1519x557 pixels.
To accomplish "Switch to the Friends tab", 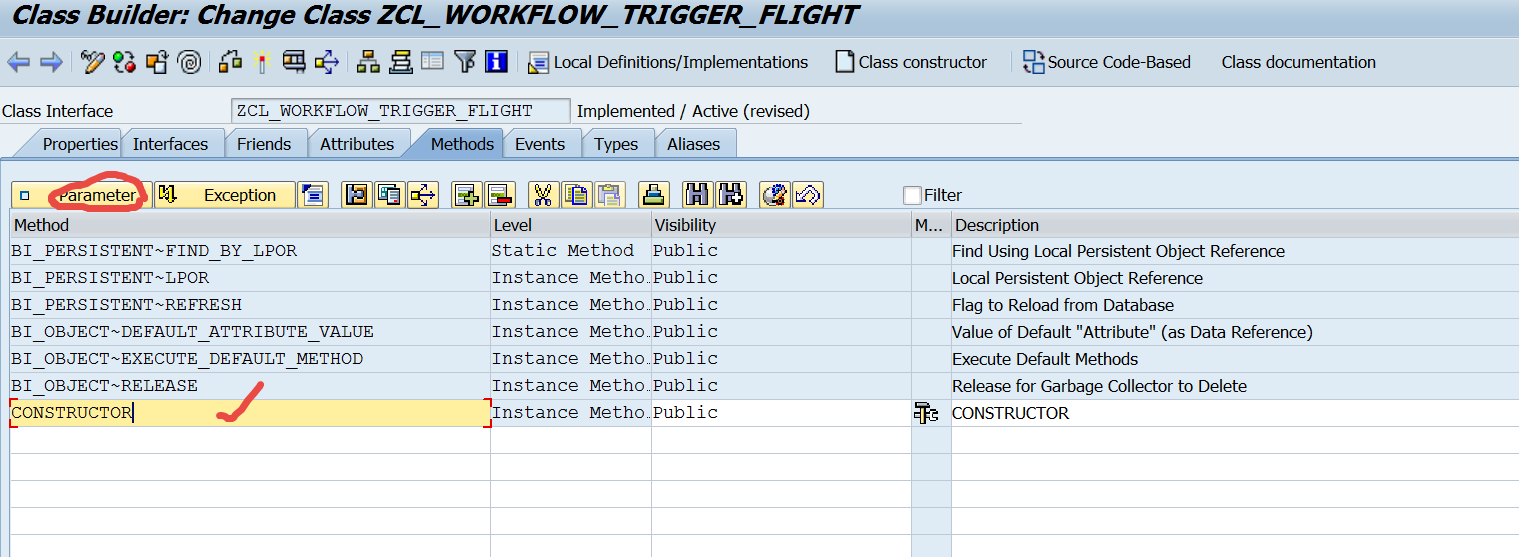I will pos(264,144).
